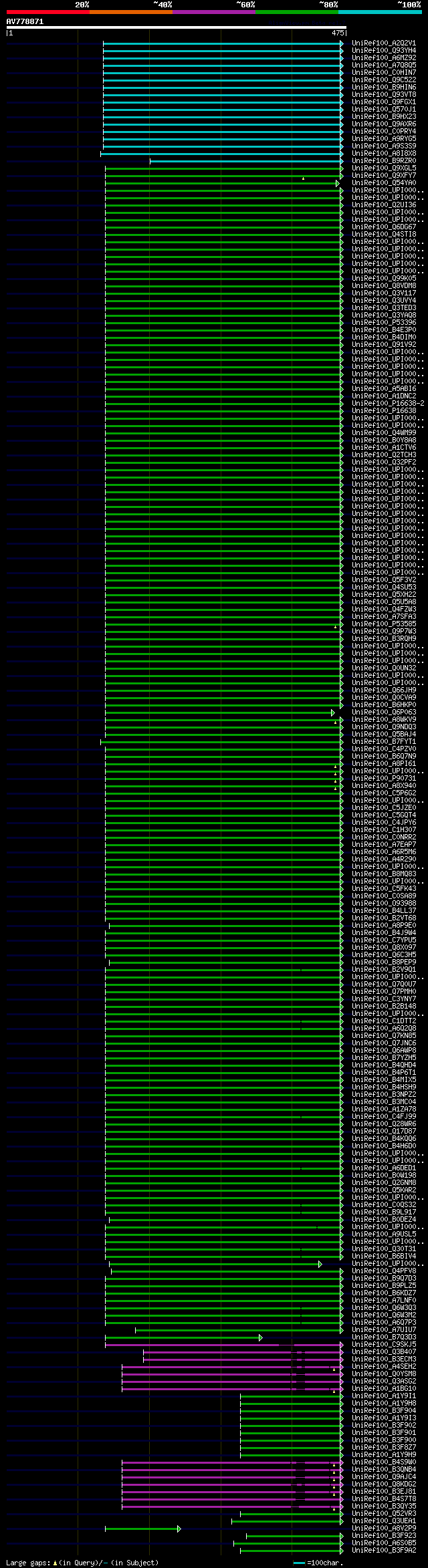Click the label UniRef100_C1DTT2
428x1568 pixels.
[x=384, y=1021]
